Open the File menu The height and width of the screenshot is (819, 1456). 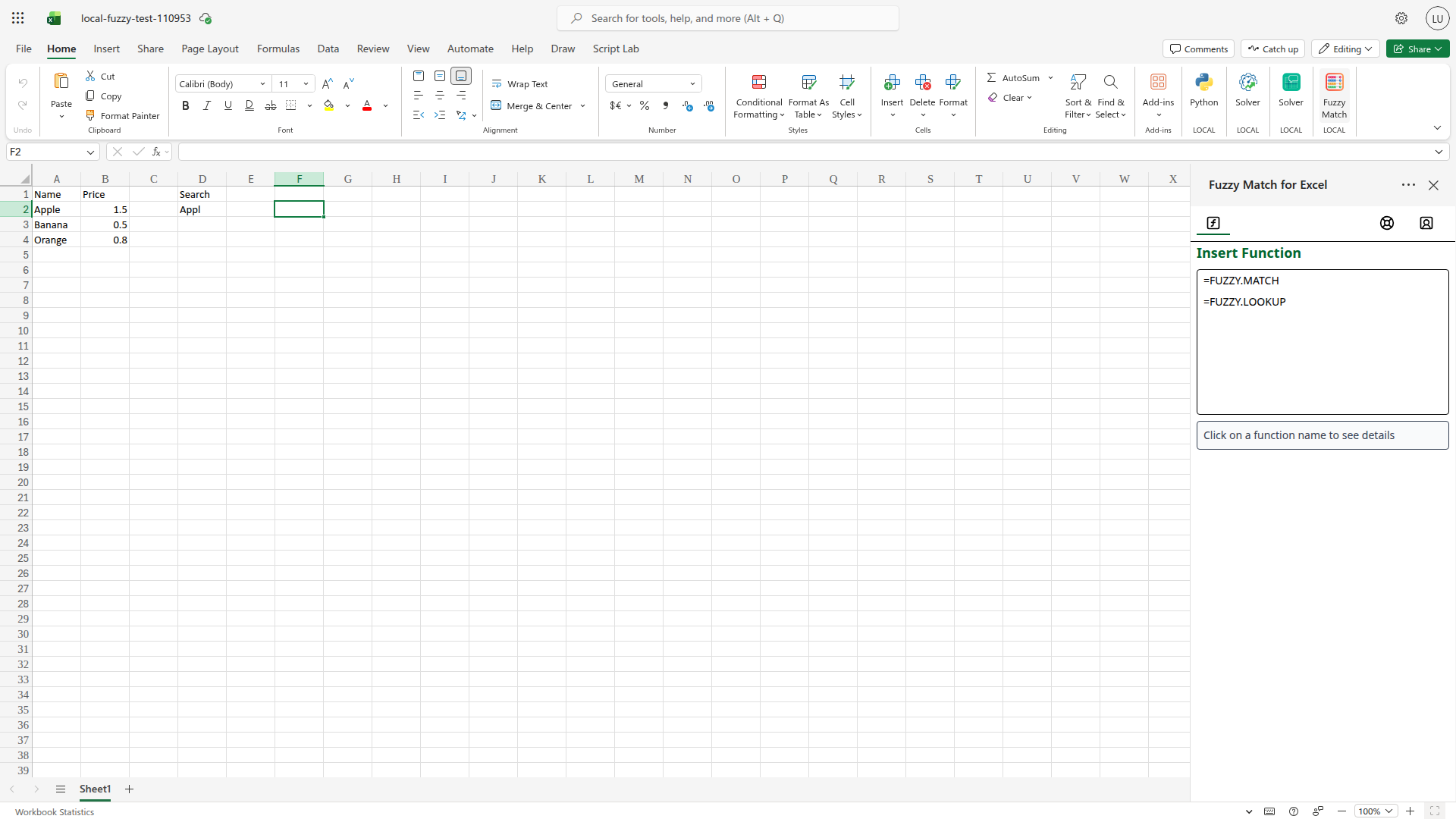coord(24,49)
